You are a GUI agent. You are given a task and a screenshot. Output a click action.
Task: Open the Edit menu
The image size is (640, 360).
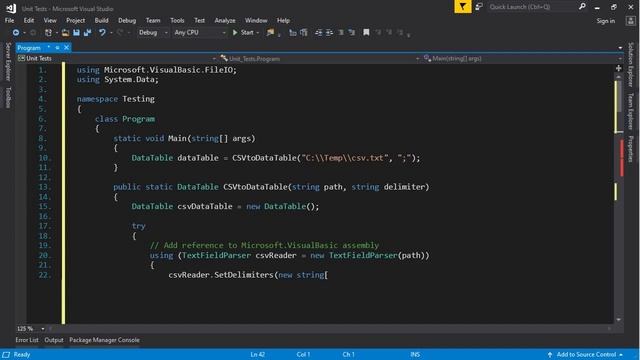point(29,20)
